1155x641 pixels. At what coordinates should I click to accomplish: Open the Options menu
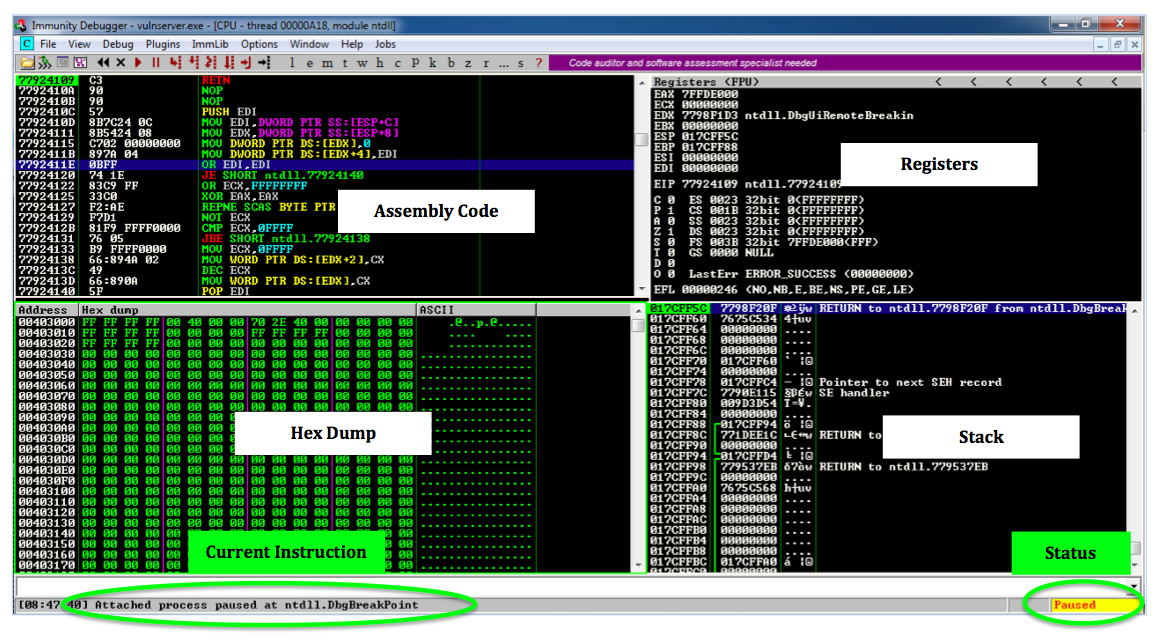pyautogui.click(x=259, y=44)
